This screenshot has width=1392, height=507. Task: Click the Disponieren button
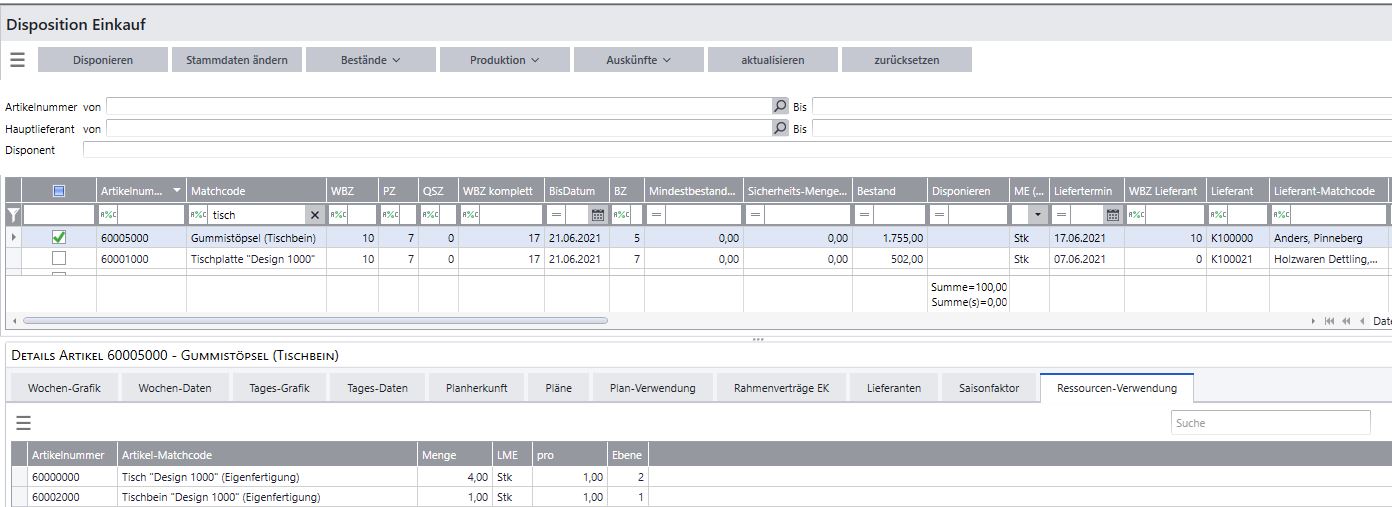coord(103,60)
